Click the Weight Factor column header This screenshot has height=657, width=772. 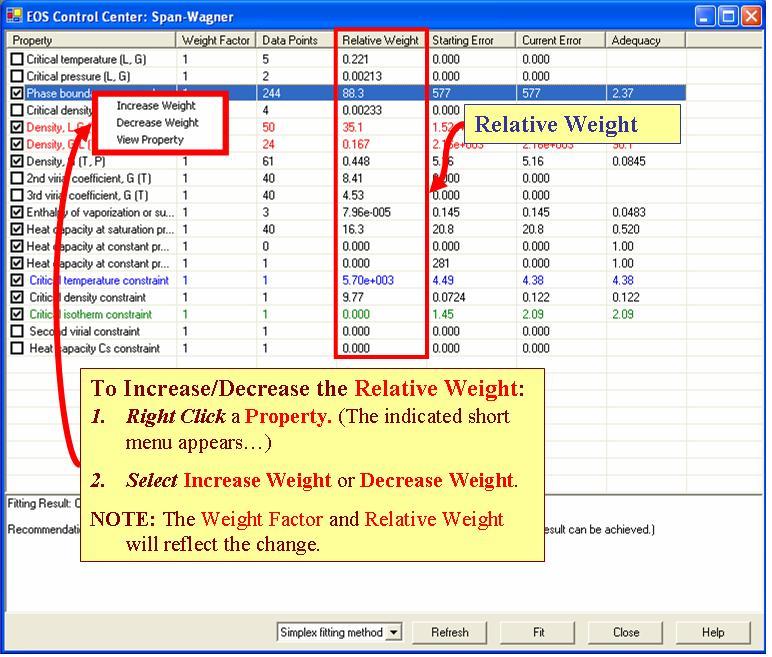click(216, 40)
